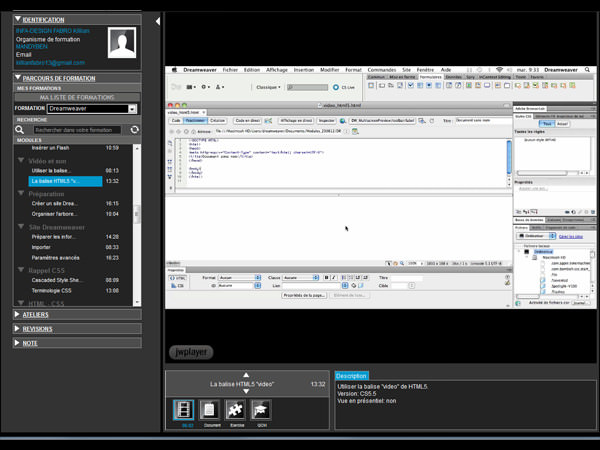Open the Classique workspace dropdown
The image size is (600, 450).
point(268,87)
